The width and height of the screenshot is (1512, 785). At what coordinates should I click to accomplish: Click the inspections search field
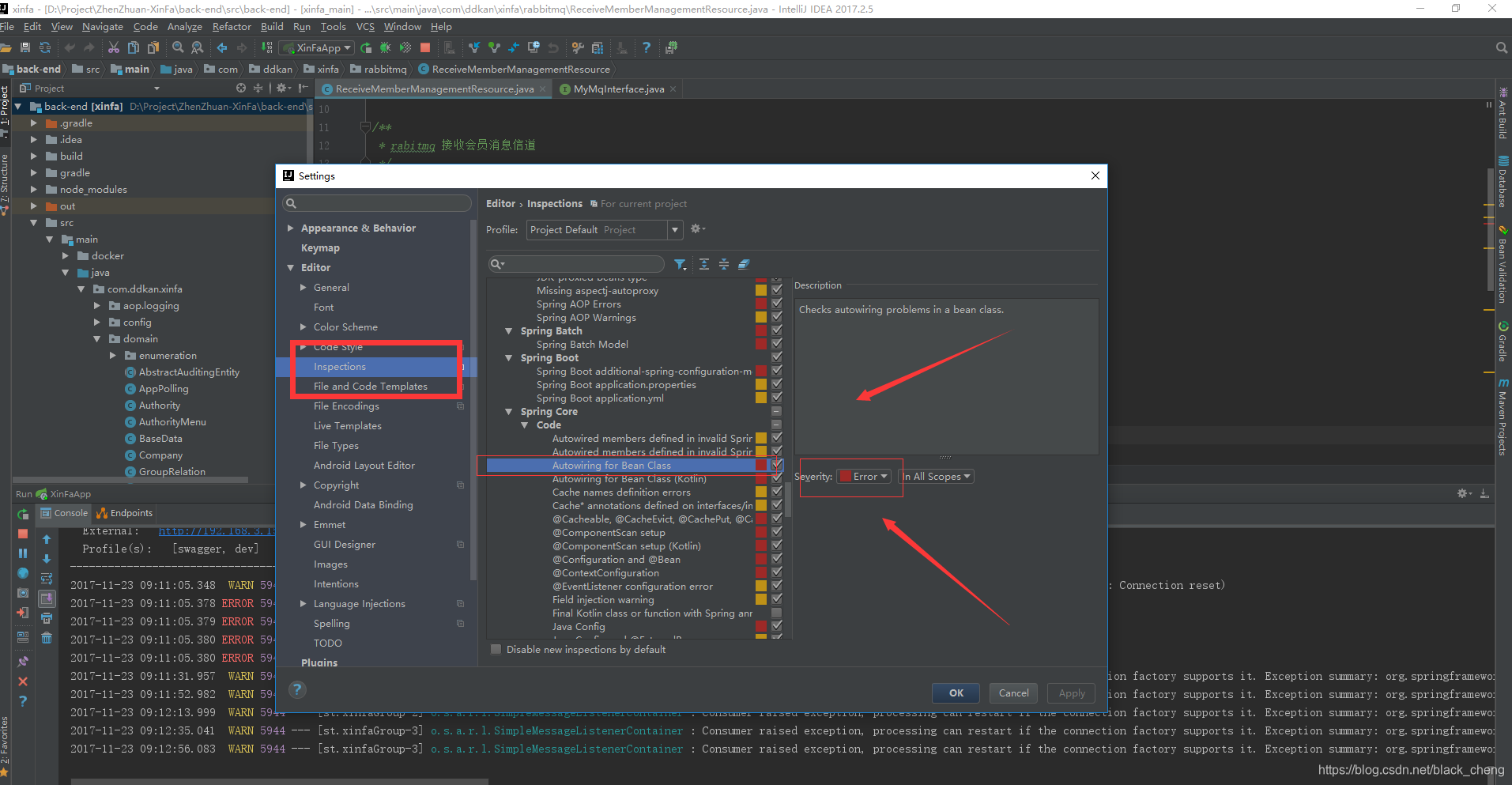tap(577, 264)
